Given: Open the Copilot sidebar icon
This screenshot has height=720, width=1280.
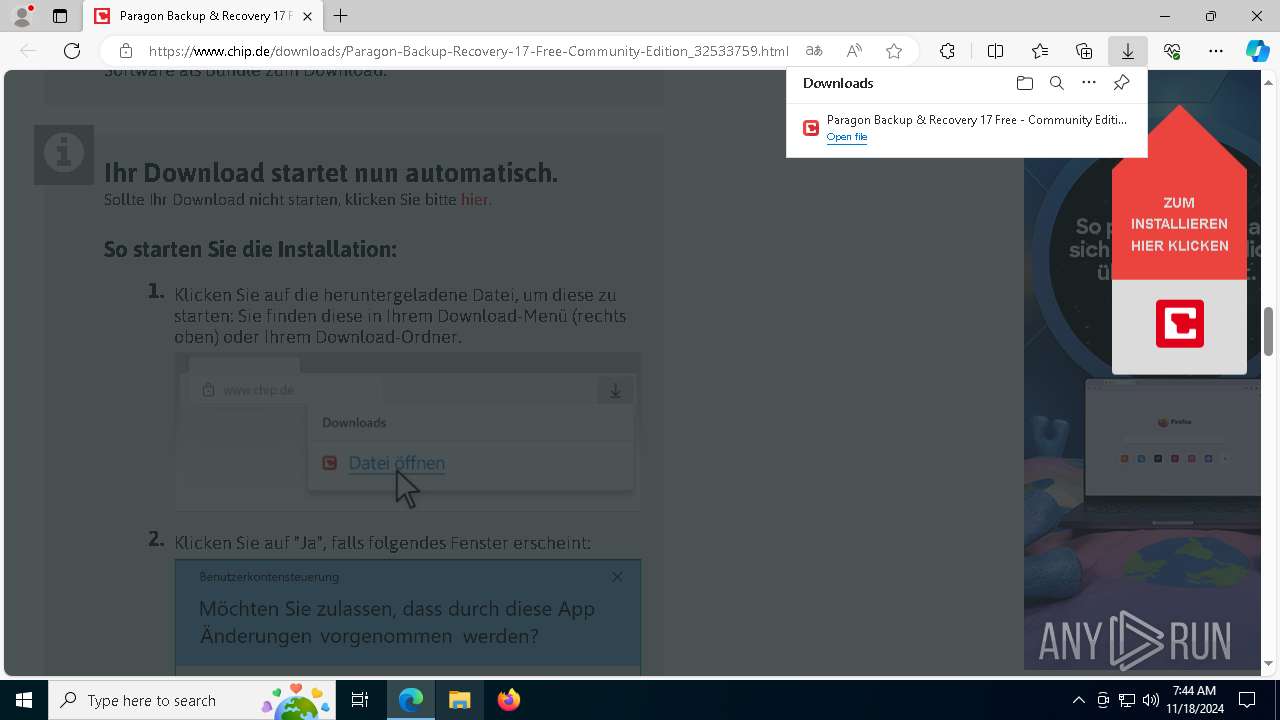Looking at the screenshot, I should point(1257,51).
